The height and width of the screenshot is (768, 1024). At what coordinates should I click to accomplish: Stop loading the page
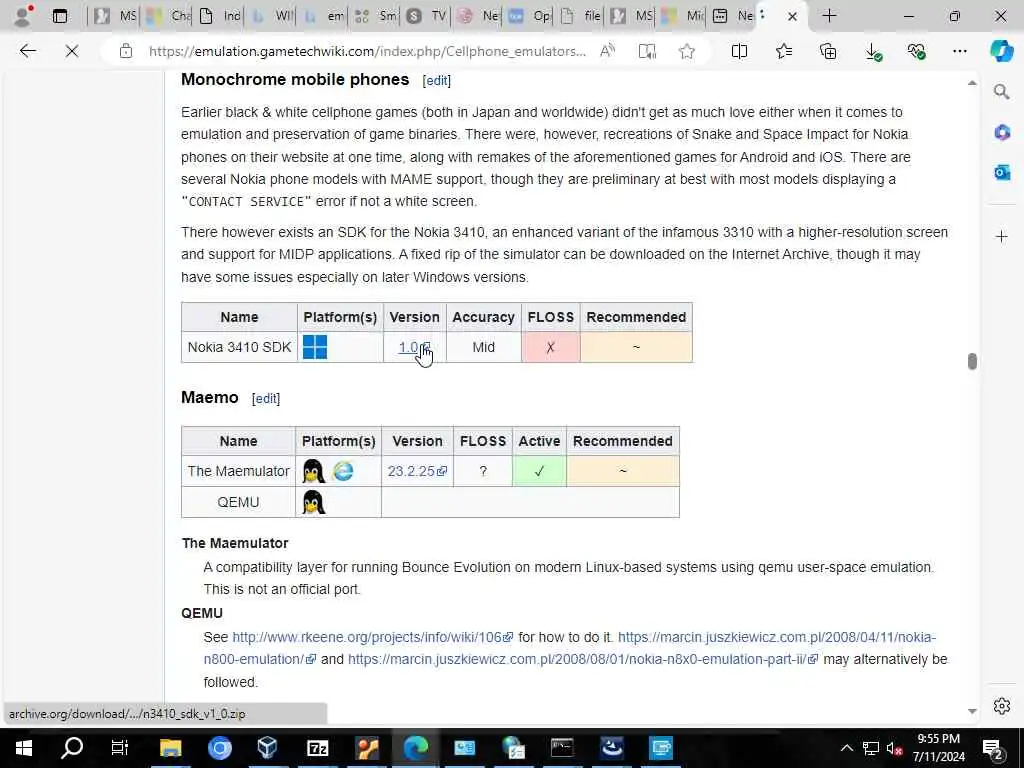(x=72, y=51)
